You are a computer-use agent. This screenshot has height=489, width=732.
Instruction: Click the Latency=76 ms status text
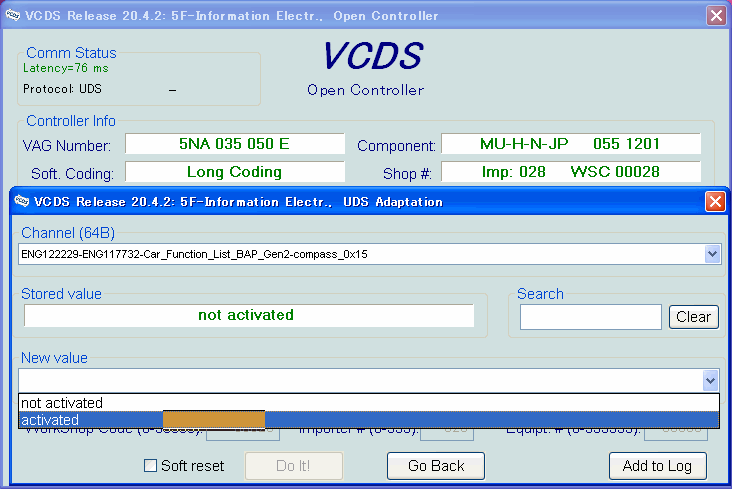(x=66, y=68)
